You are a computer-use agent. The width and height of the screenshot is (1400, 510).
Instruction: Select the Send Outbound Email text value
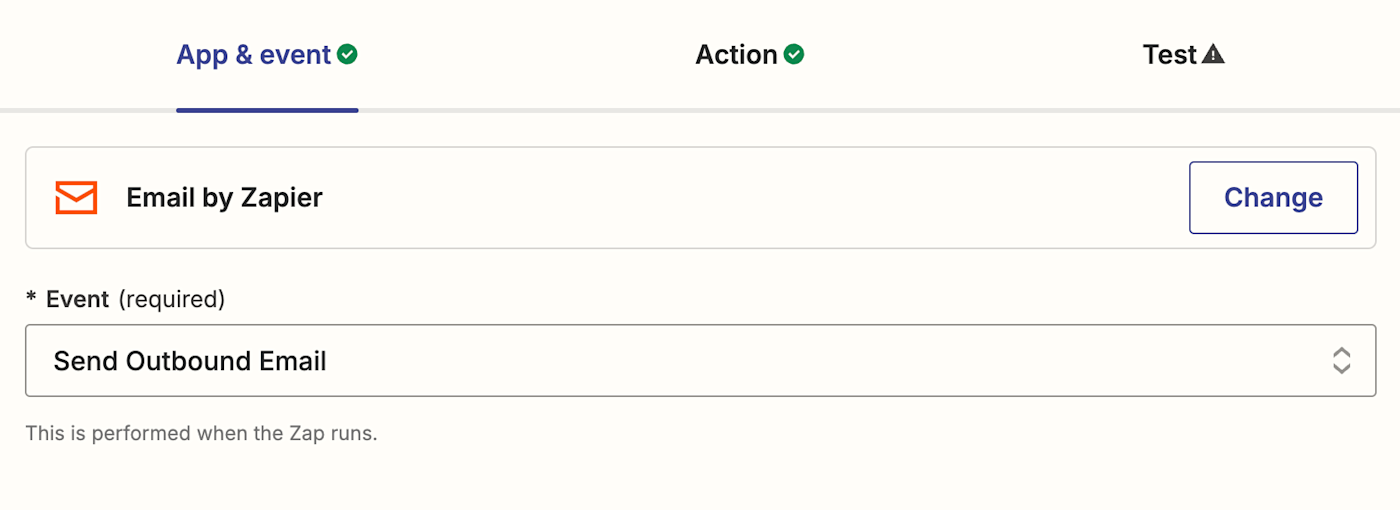(190, 361)
